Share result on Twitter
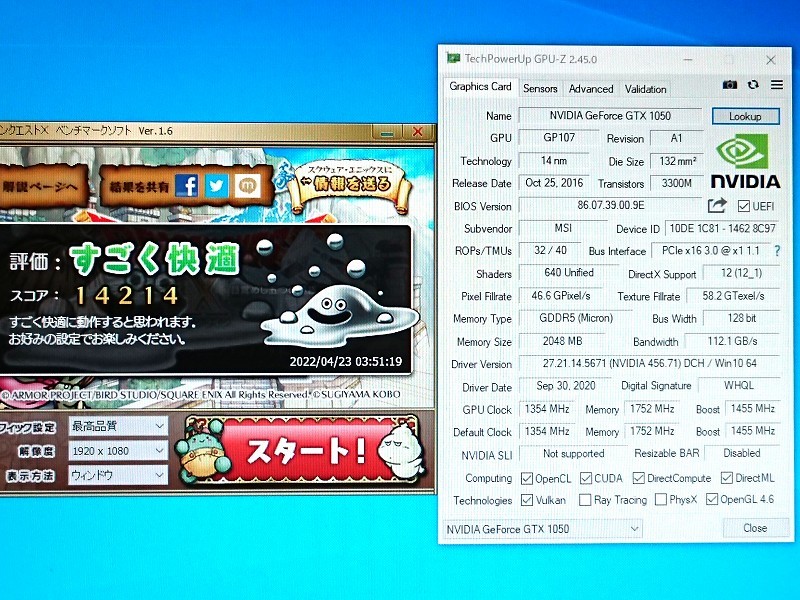This screenshot has width=800, height=600. click(217, 186)
